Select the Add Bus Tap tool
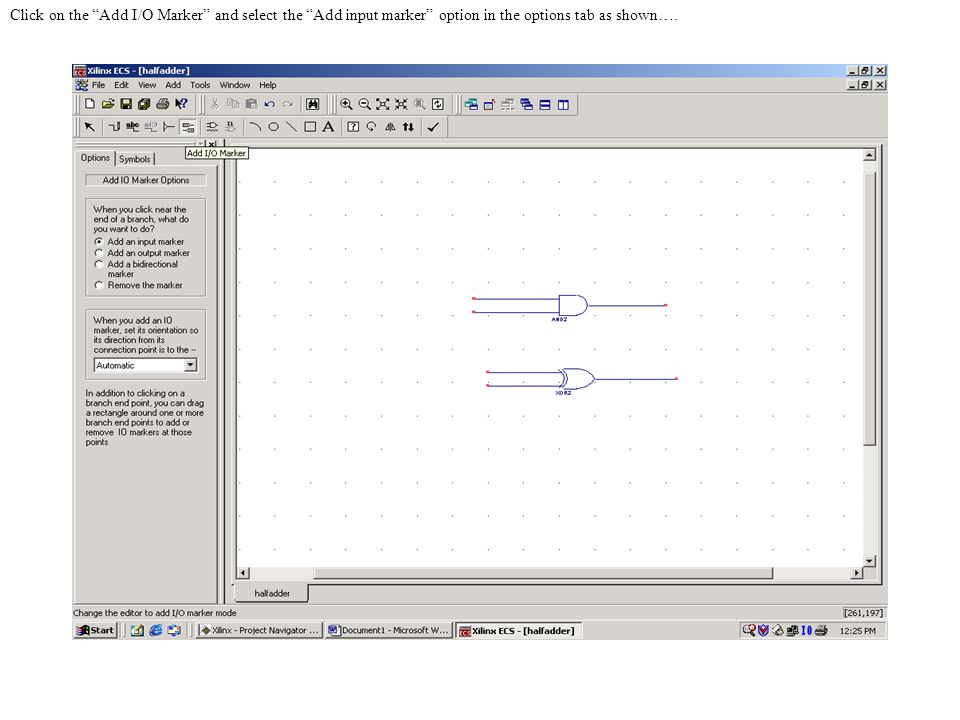The height and width of the screenshot is (720, 960). pos(170,127)
